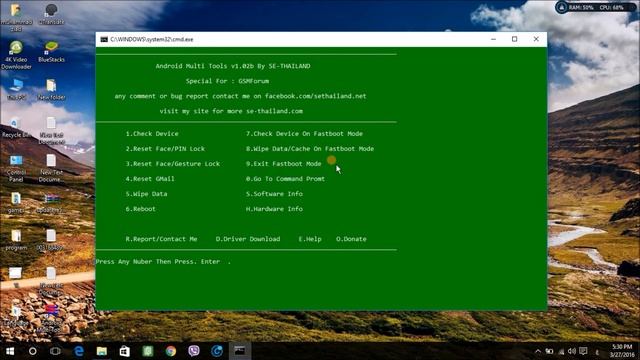640x360 pixels.
Task: Show hidden system tray icons
Action: (538, 351)
